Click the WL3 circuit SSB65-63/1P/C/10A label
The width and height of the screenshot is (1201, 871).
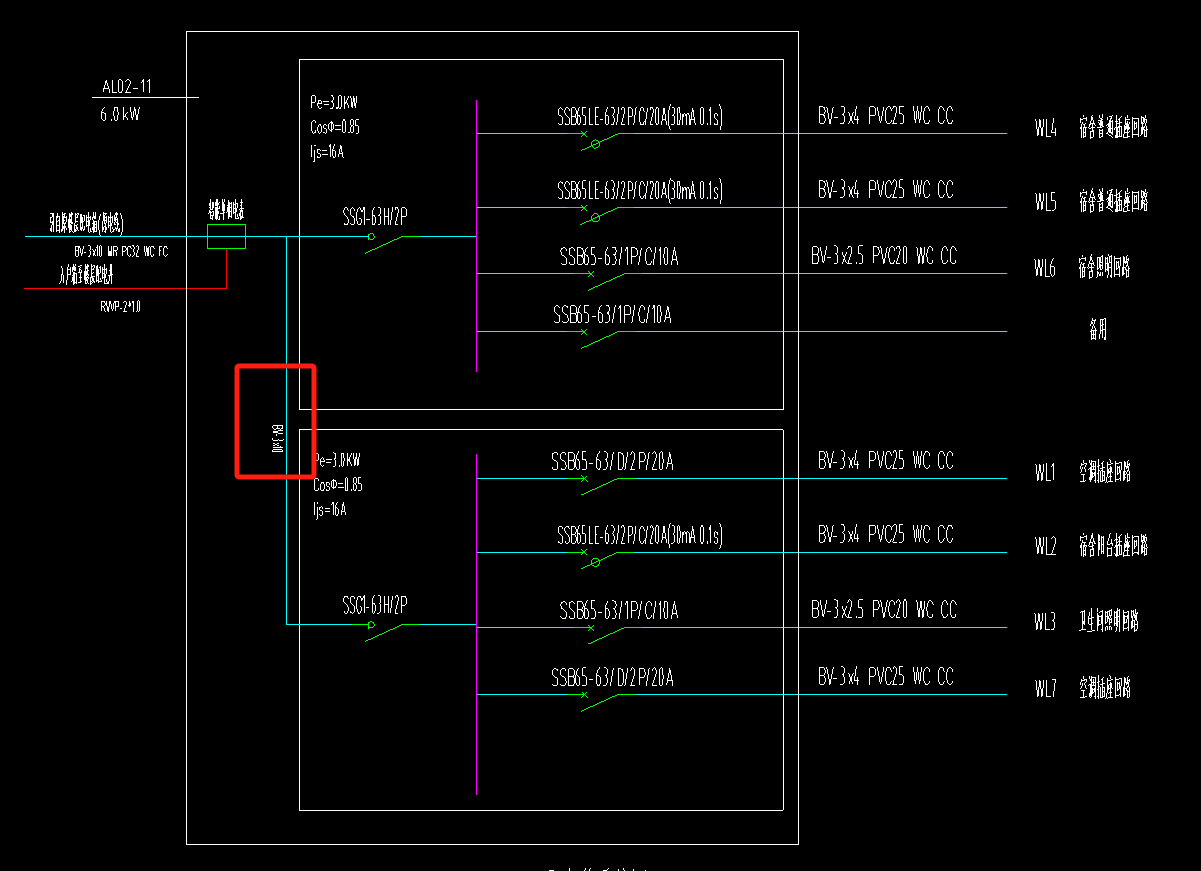pos(619,610)
